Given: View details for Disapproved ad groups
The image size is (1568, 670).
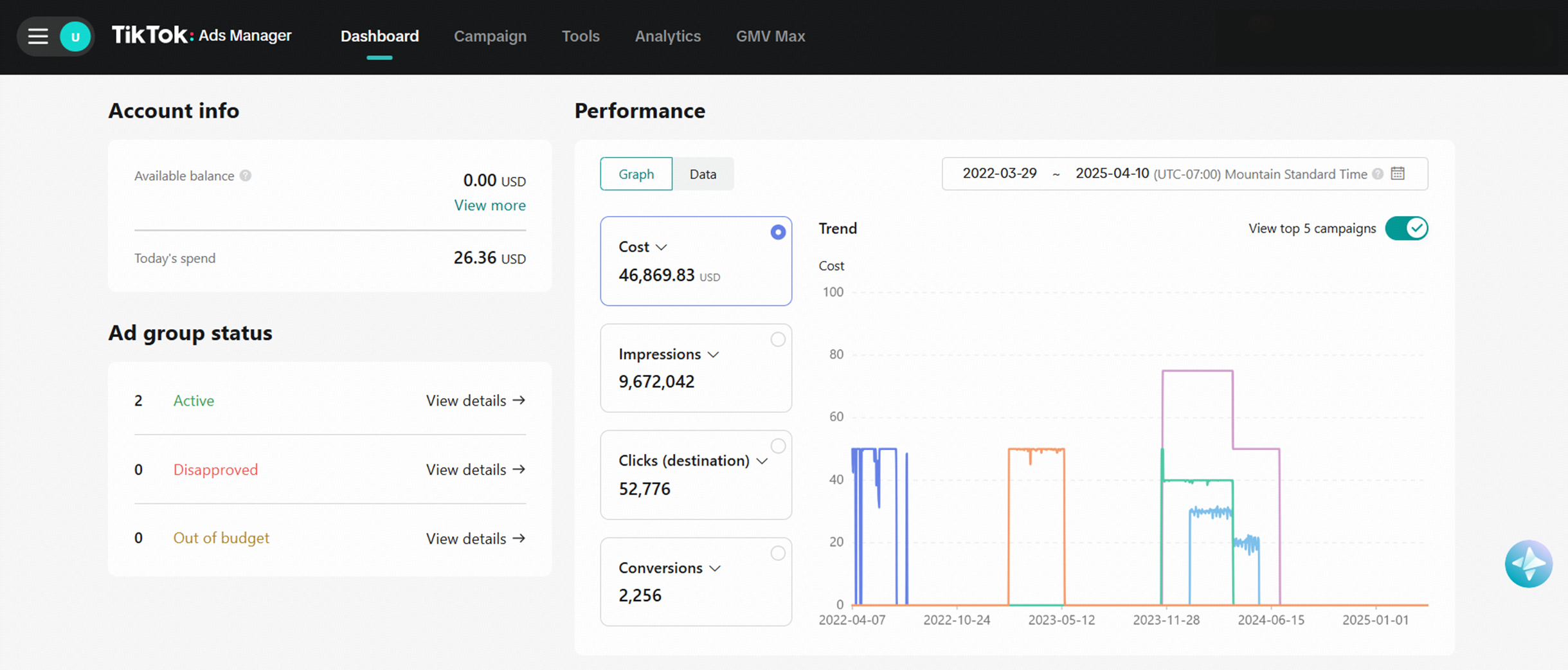Looking at the screenshot, I should [476, 470].
